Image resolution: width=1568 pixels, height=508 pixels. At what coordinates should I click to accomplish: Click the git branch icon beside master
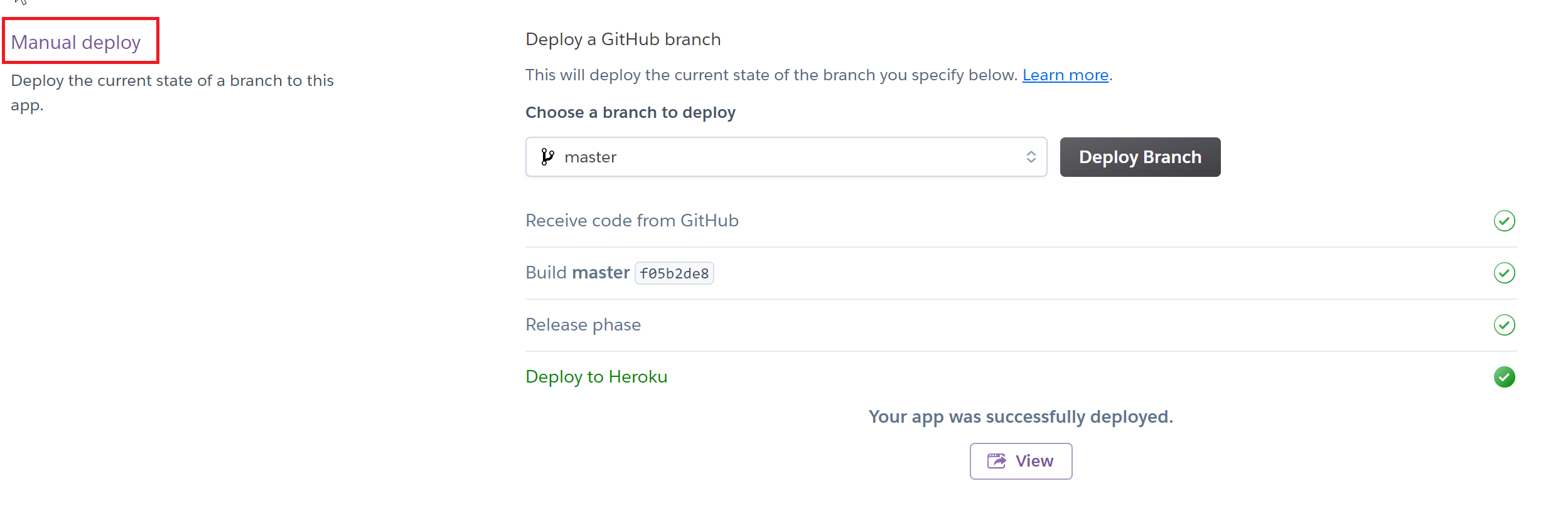point(547,157)
